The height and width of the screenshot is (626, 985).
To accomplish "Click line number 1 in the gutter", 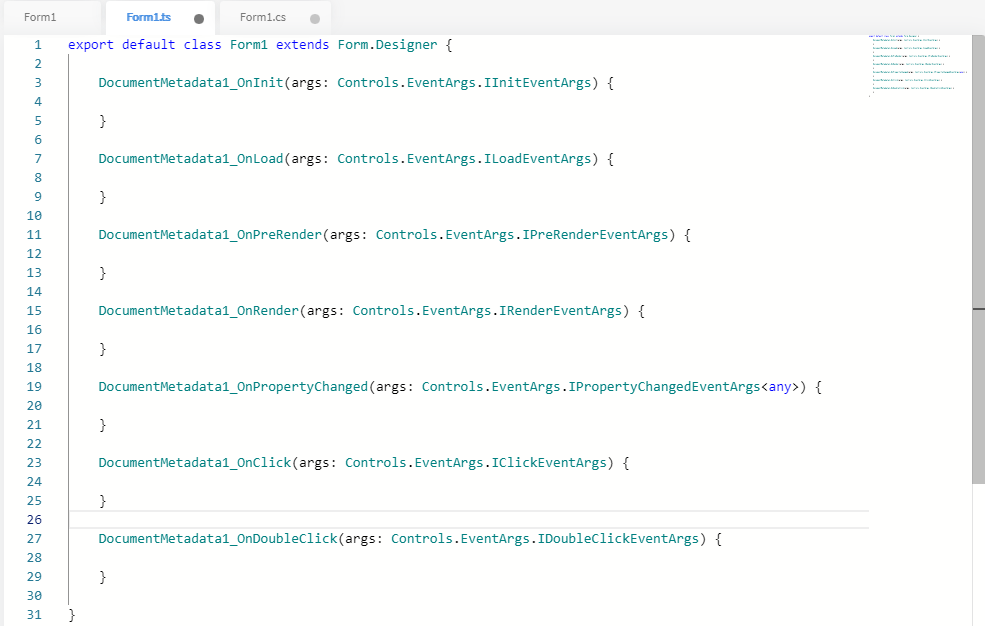I will (37, 45).
